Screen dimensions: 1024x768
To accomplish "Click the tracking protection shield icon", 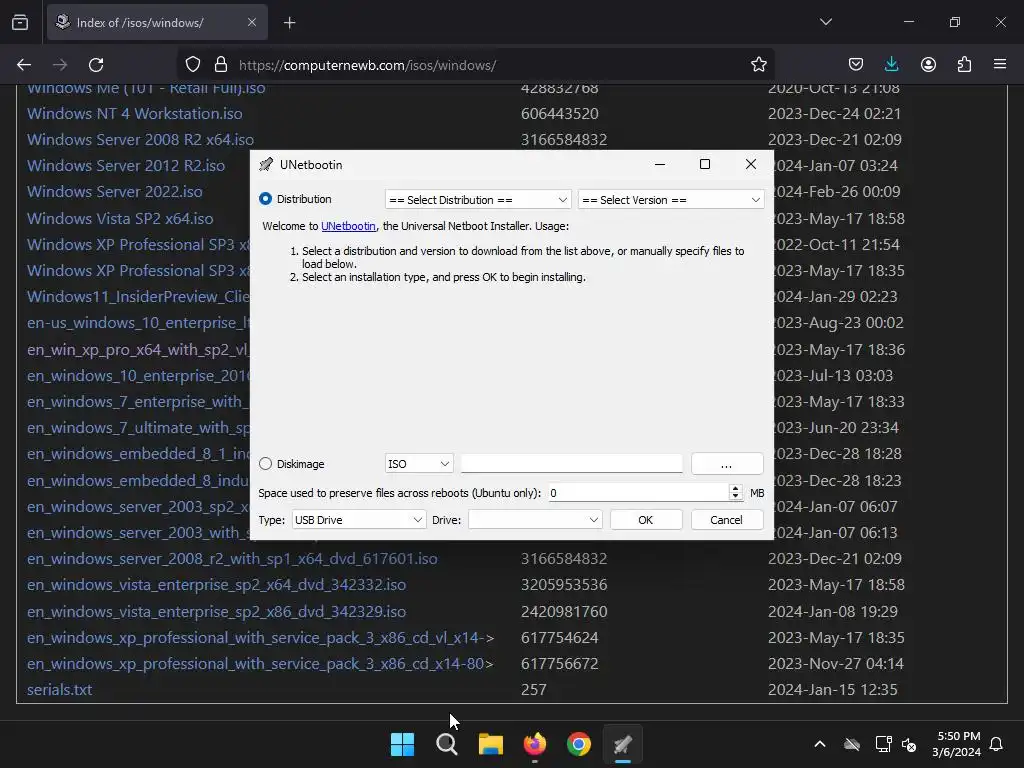I will pos(193,65).
